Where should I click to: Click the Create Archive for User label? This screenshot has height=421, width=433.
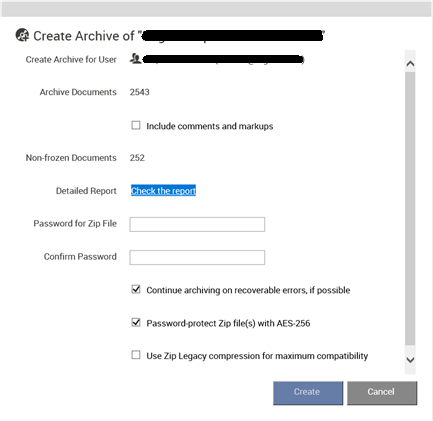point(71,60)
